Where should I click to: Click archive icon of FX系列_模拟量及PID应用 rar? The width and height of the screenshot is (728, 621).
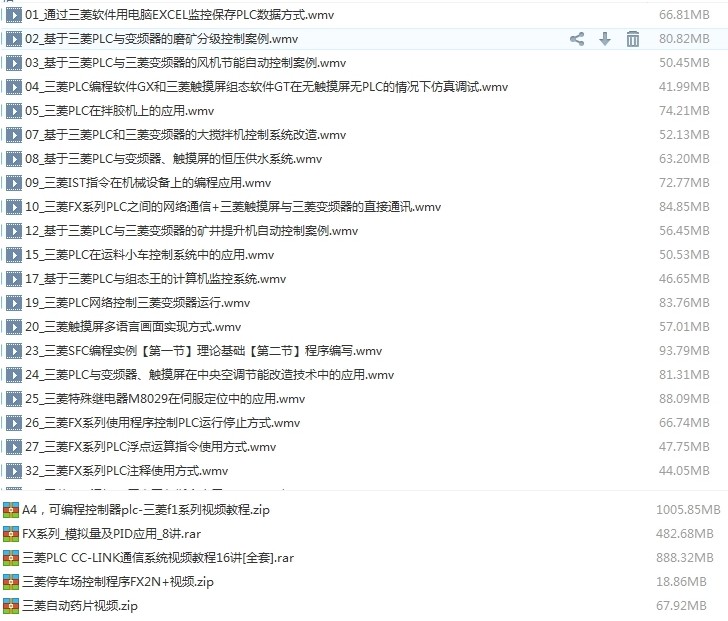coord(11,534)
